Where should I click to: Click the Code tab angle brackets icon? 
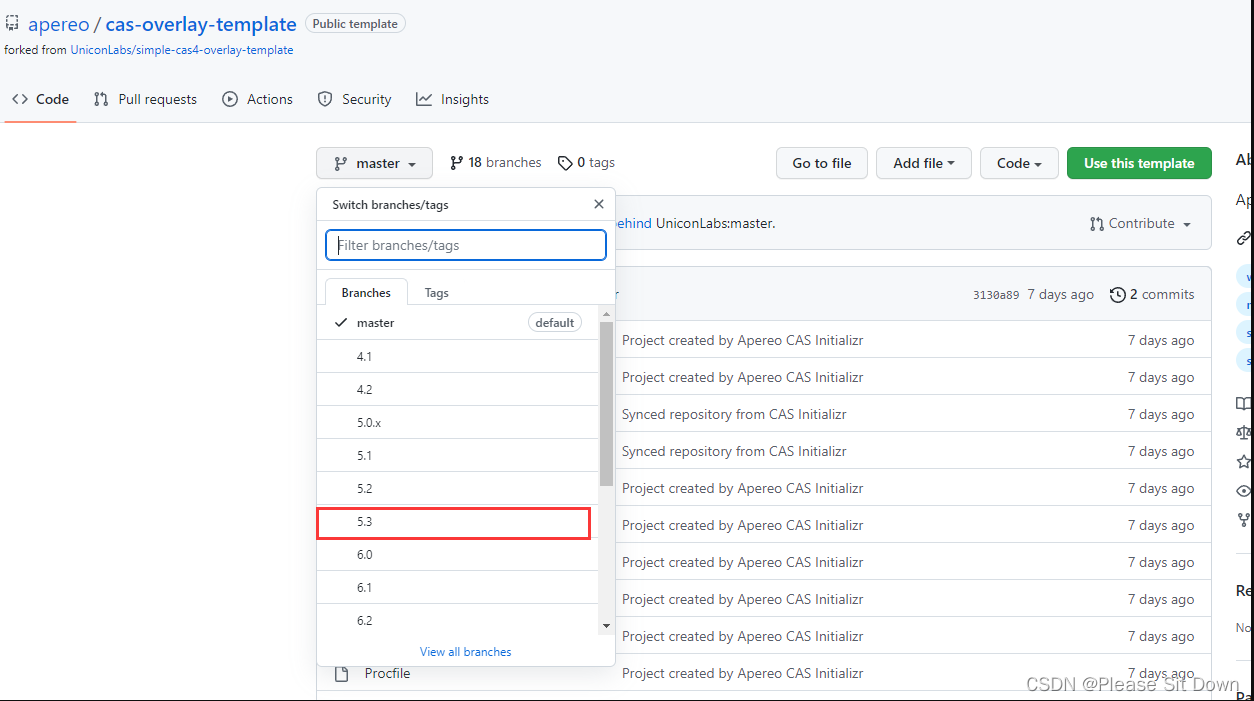click(20, 99)
